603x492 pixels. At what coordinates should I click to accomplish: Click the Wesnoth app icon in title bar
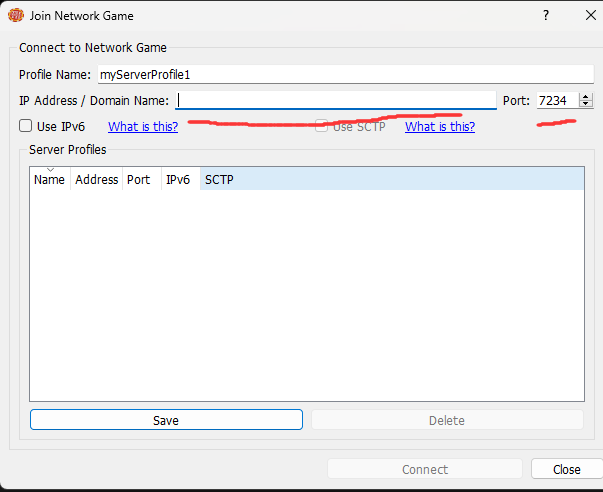[x=15, y=16]
